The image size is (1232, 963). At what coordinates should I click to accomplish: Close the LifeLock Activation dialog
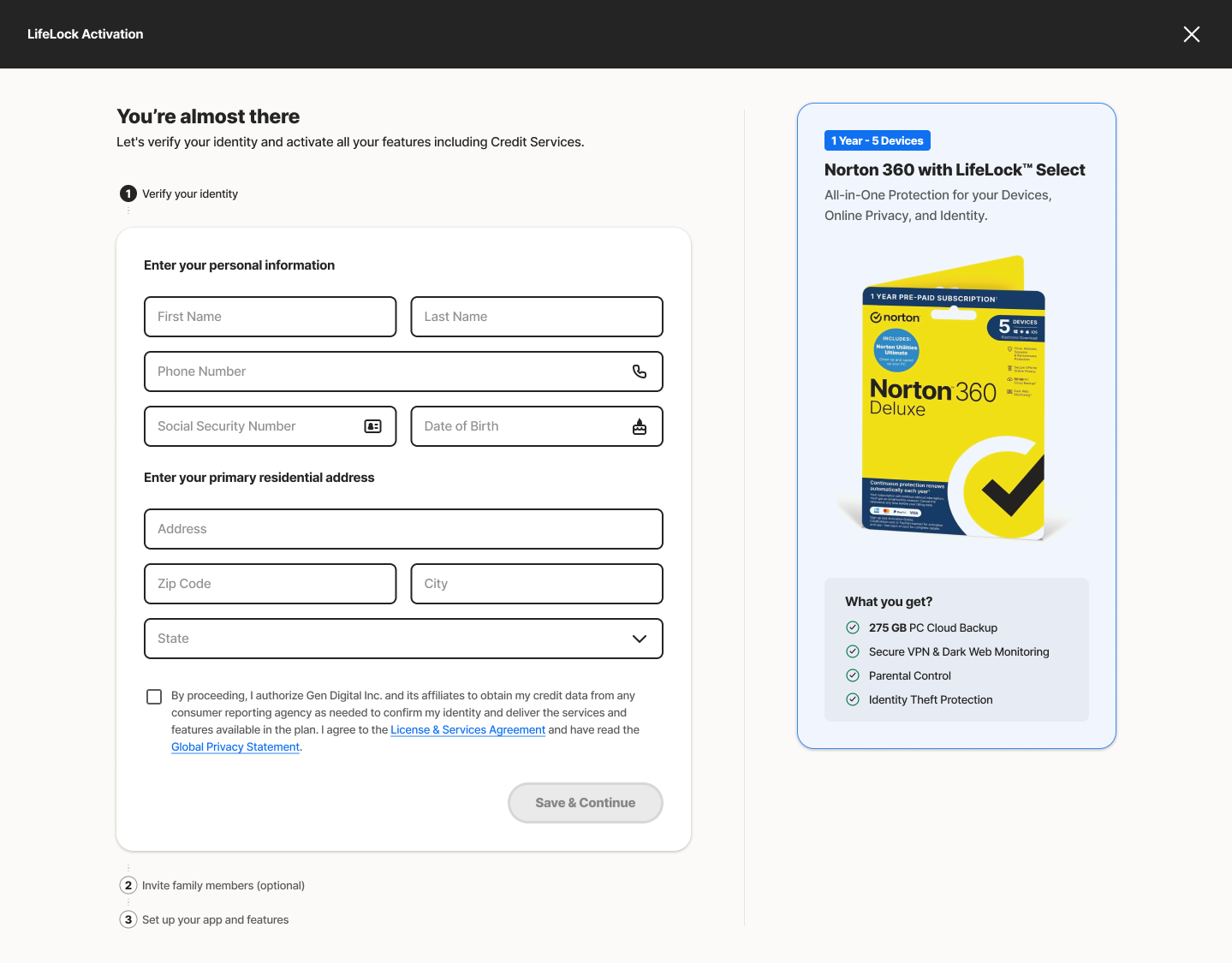[x=1191, y=34]
